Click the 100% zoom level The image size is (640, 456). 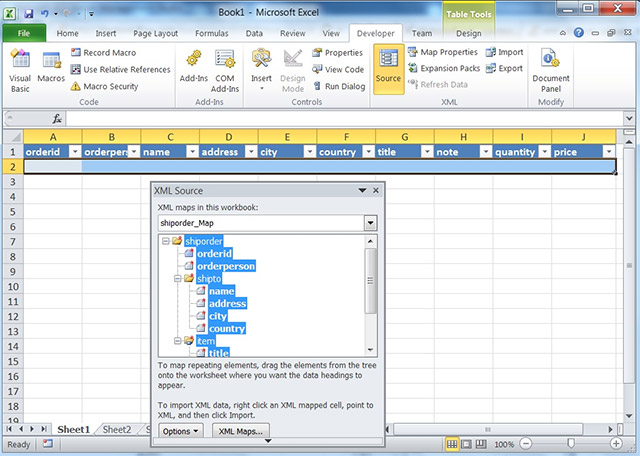click(x=504, y=444)
